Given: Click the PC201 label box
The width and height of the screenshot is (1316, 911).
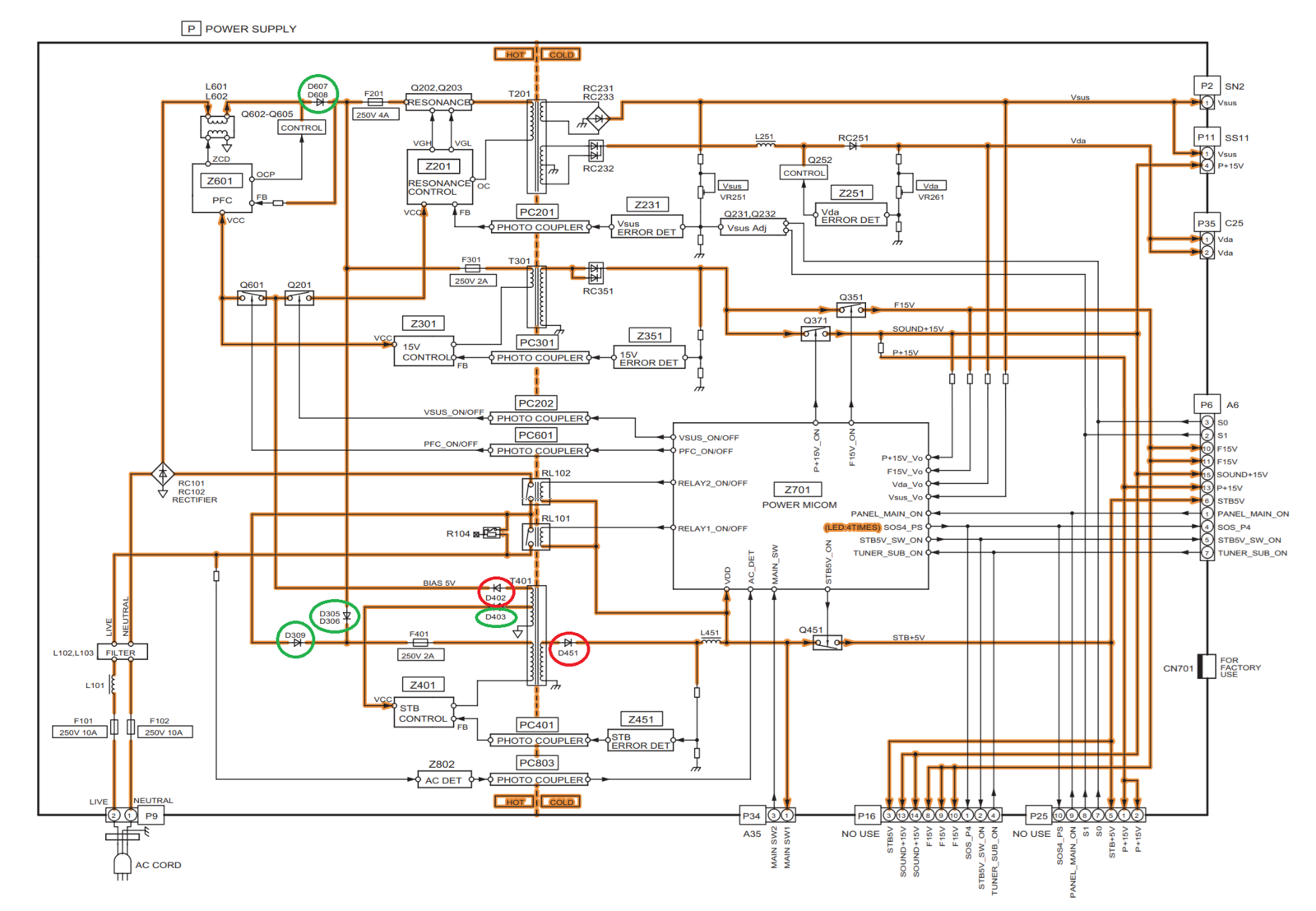Looking at the screenshot, I should 537,211.
